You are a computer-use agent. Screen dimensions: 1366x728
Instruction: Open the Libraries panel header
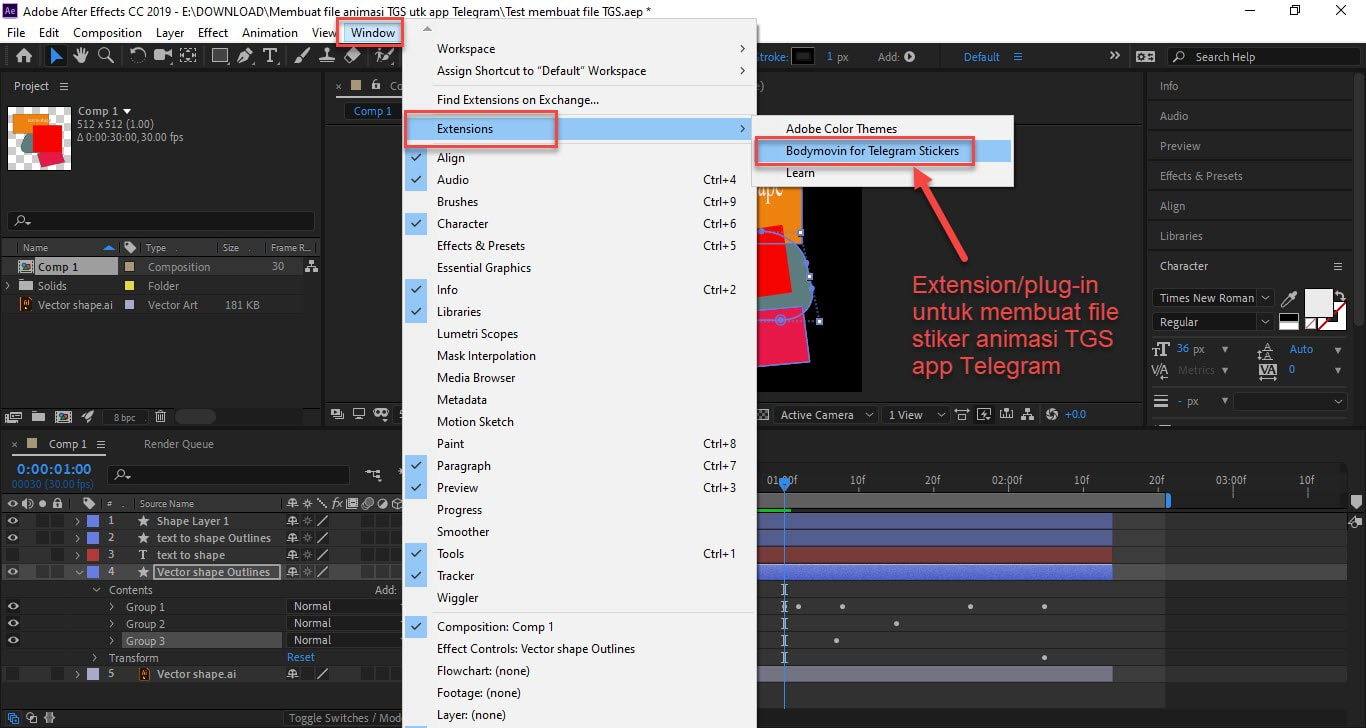coord(1181,236)
